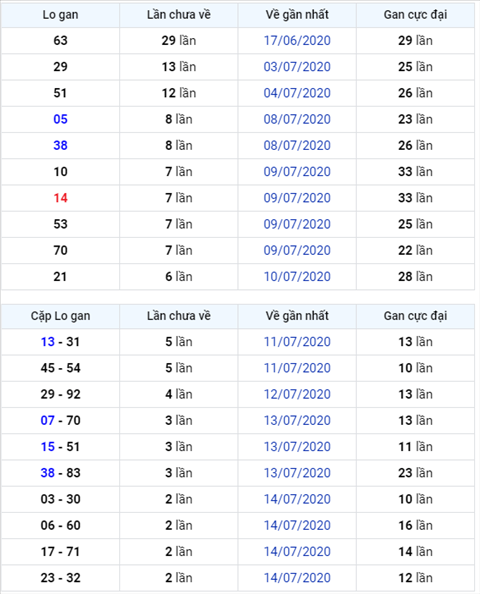Select '11 lần' cell in row 15 - 51
Image resolution: width=480 pixels, height=594 pixels.
pyautogui.click(x=415, y=447)
